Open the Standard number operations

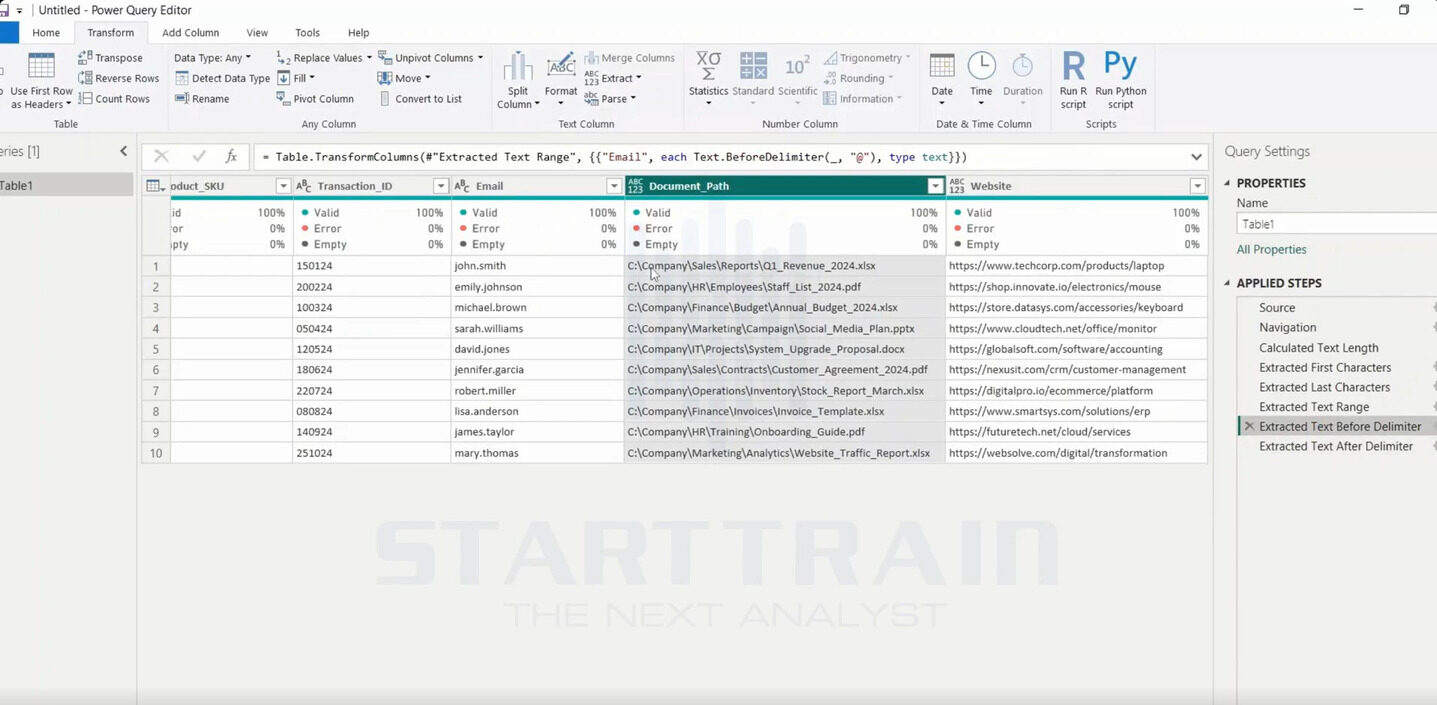click(753, 81)
